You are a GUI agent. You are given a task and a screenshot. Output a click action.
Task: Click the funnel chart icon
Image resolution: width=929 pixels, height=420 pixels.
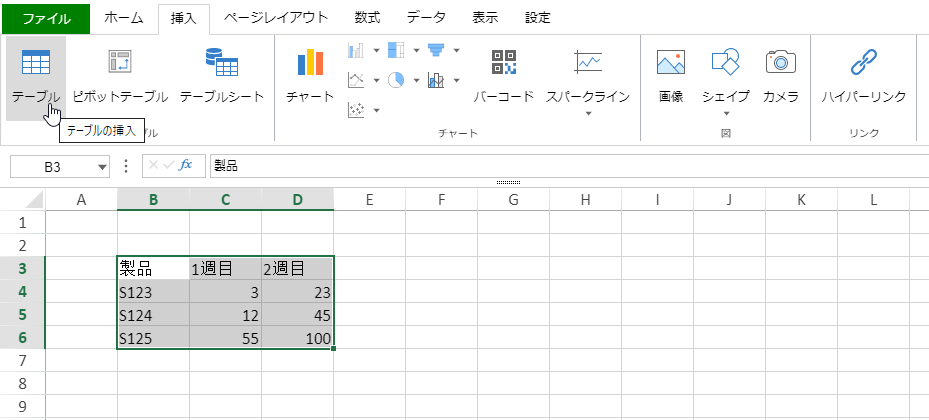click(x=435, y=50)
